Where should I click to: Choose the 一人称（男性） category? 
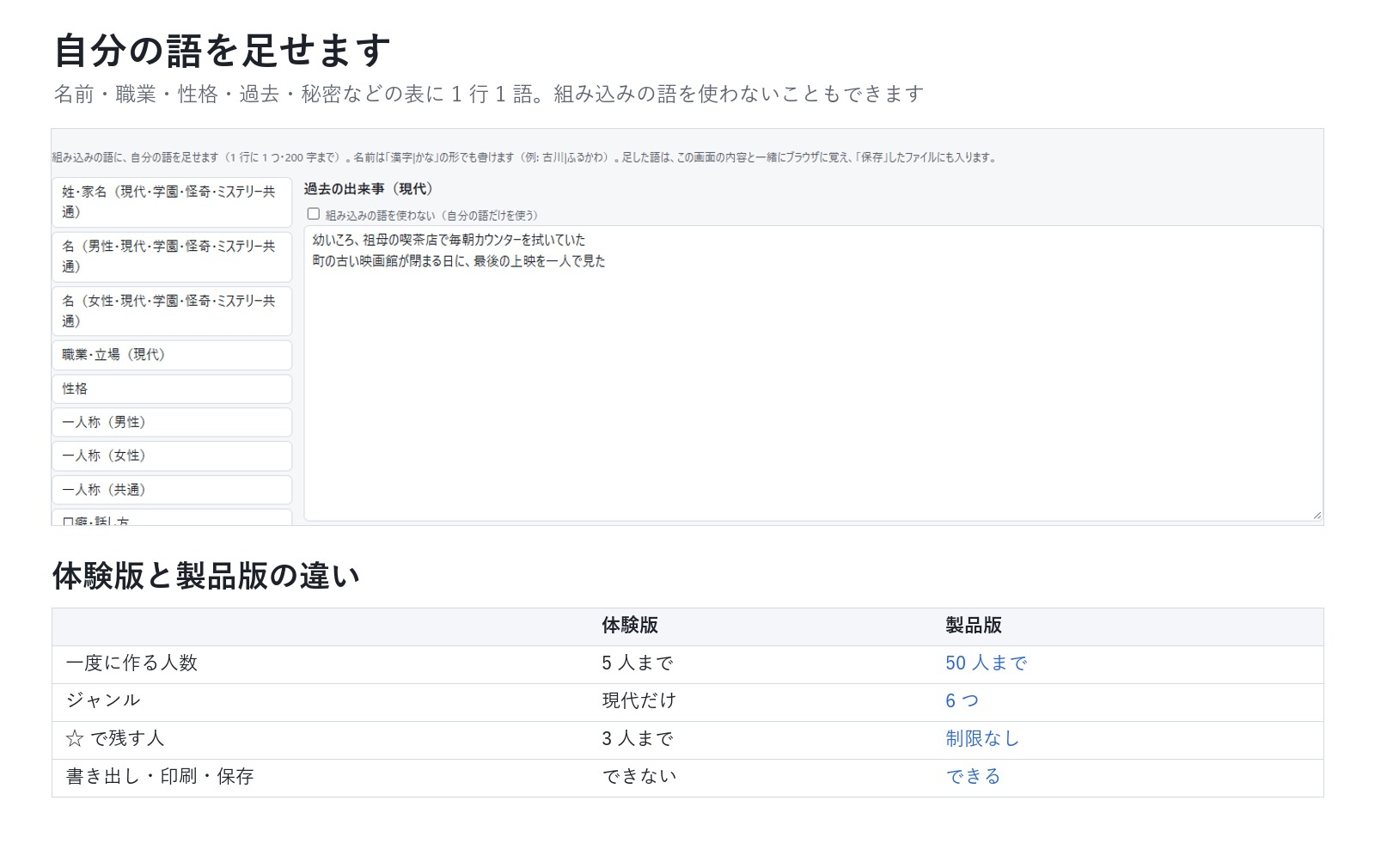(172, 423)
